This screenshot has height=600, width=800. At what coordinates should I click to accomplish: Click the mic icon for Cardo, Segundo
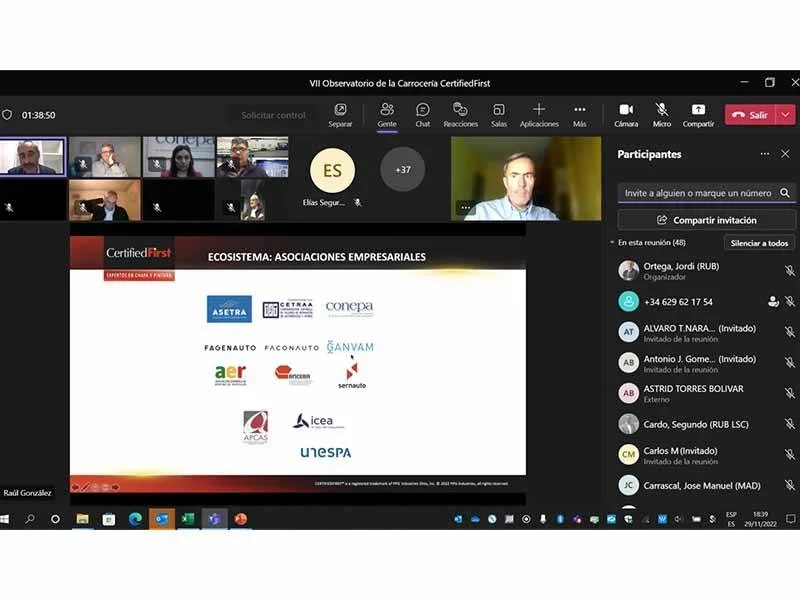pos(790,424)
